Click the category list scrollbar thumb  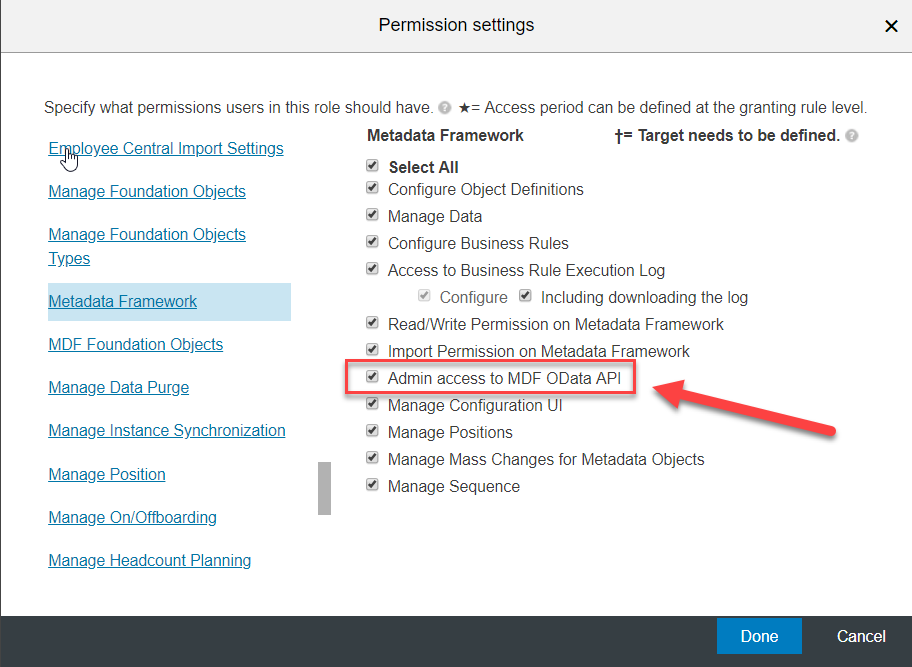[x=324, y=488]
